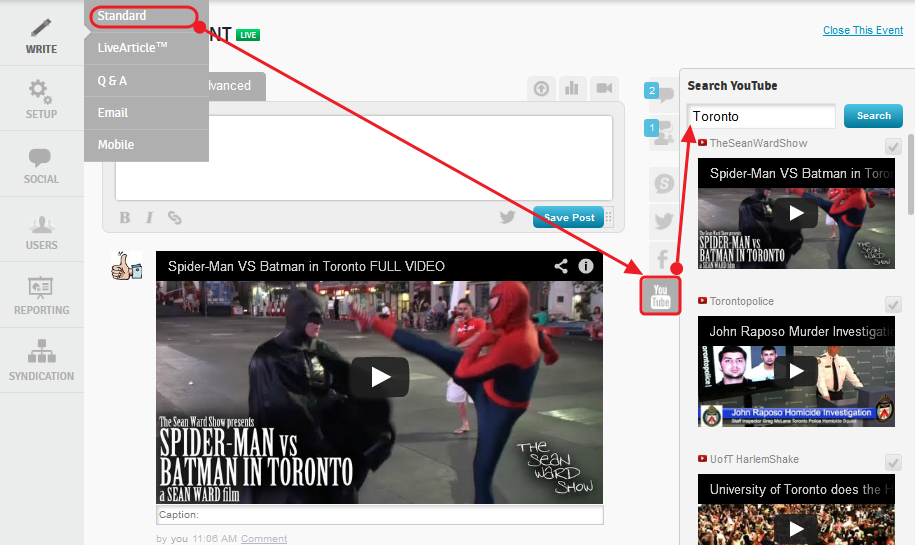
Task: Select Email from the Write dropdown menu
Action: 113,113
